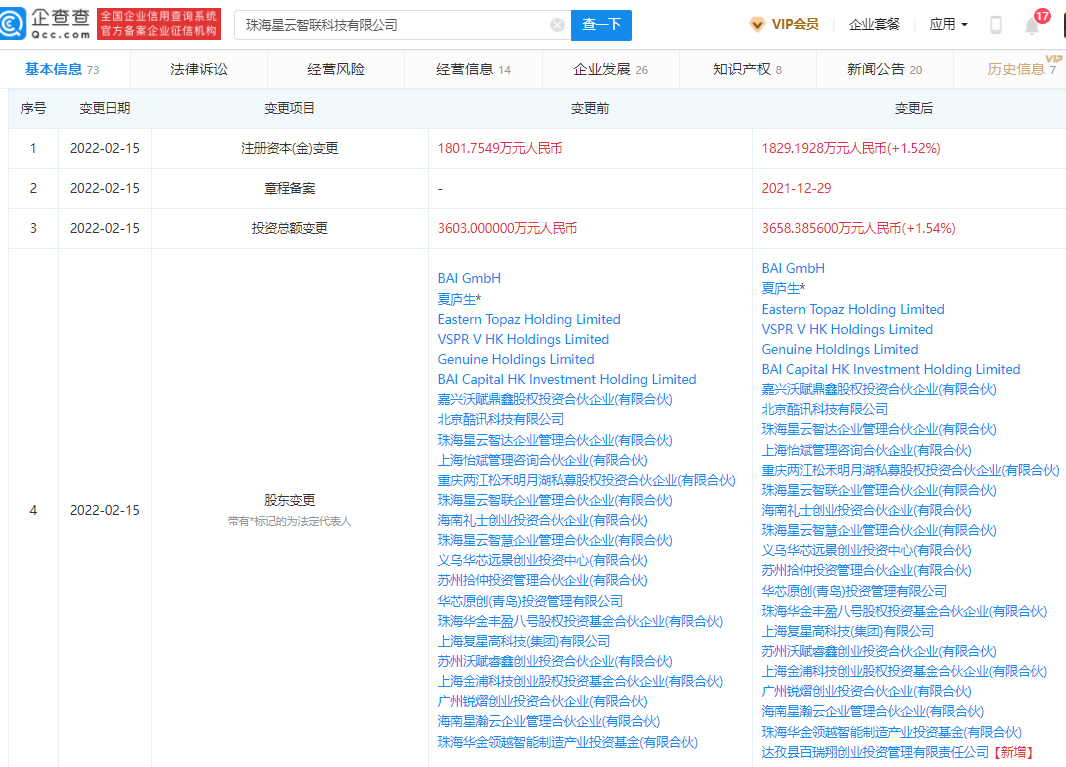Open 珠海星云智慧企业管理合伙企业 in 变更后

coord(879,530)
